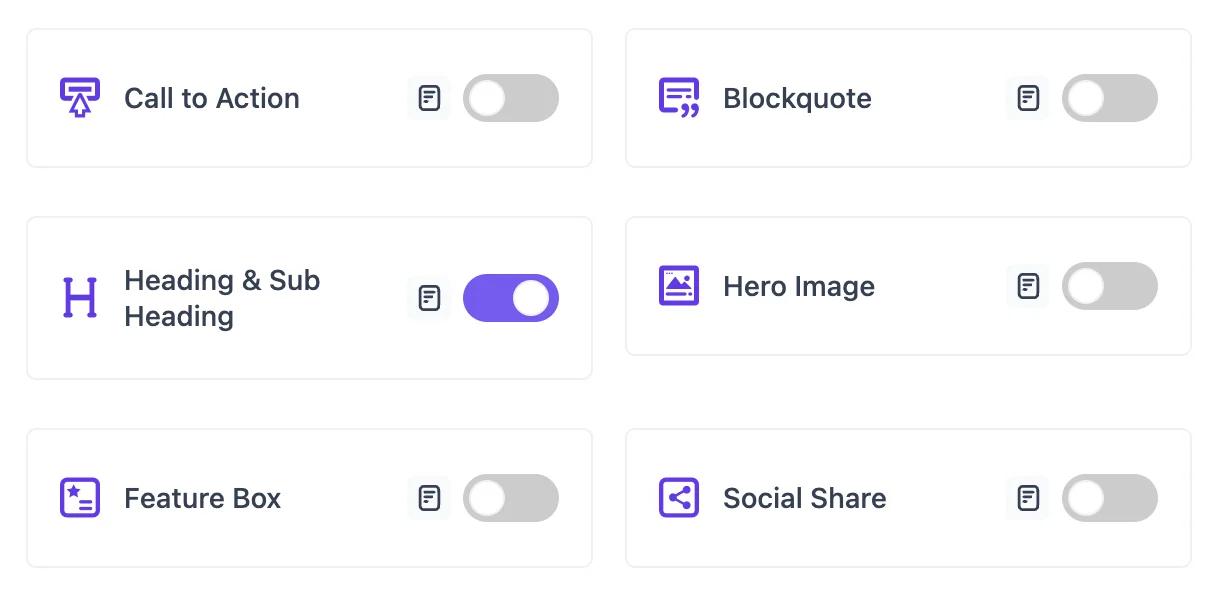Click the Social Share network icon
This screenshot has height=592, width=1214.
point(679,498)
